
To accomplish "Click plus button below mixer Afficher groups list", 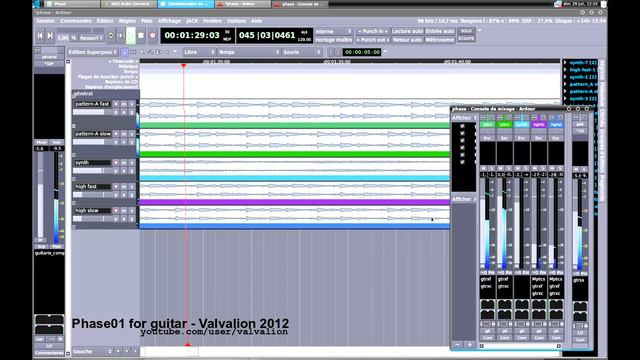I will click(469, 345).
